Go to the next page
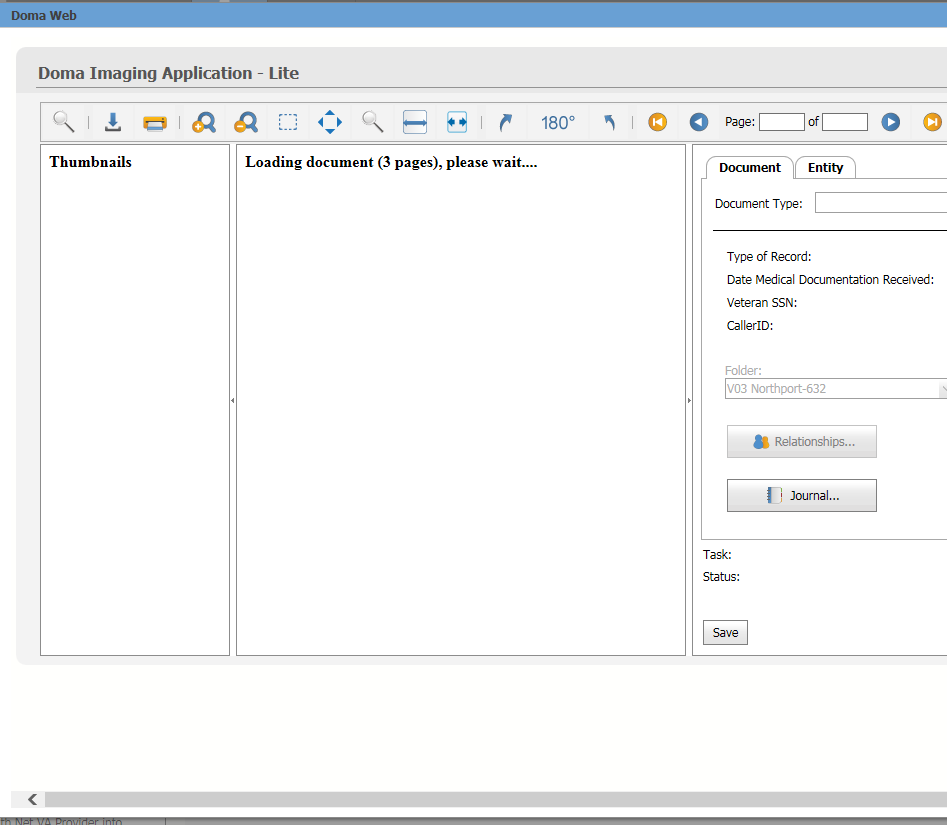947x825 pixels. coord(890,122)
